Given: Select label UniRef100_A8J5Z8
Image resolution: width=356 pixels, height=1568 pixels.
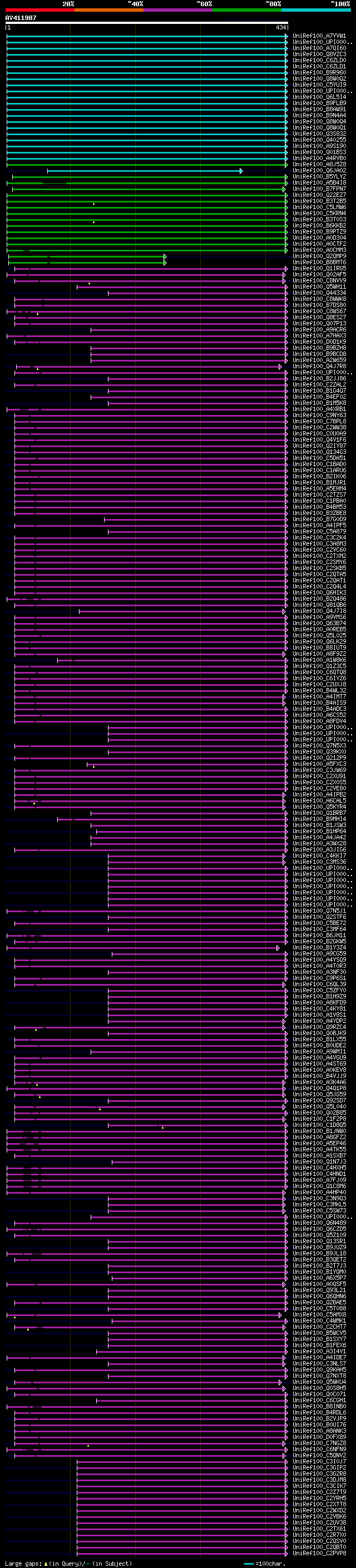Looking at the screenshot, I should click(319, 164).
